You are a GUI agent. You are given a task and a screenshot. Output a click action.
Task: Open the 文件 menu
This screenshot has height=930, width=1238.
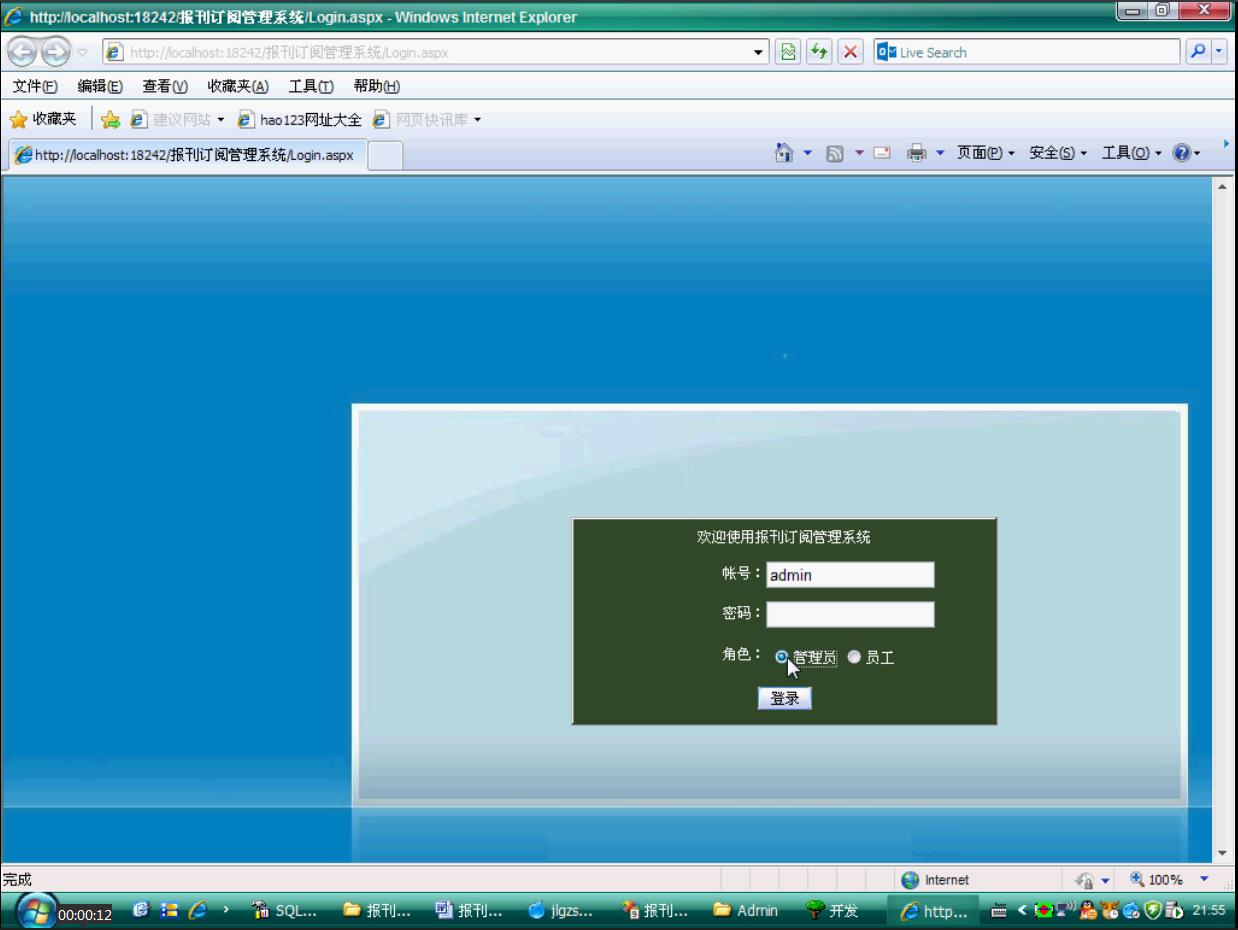point(34,87)
